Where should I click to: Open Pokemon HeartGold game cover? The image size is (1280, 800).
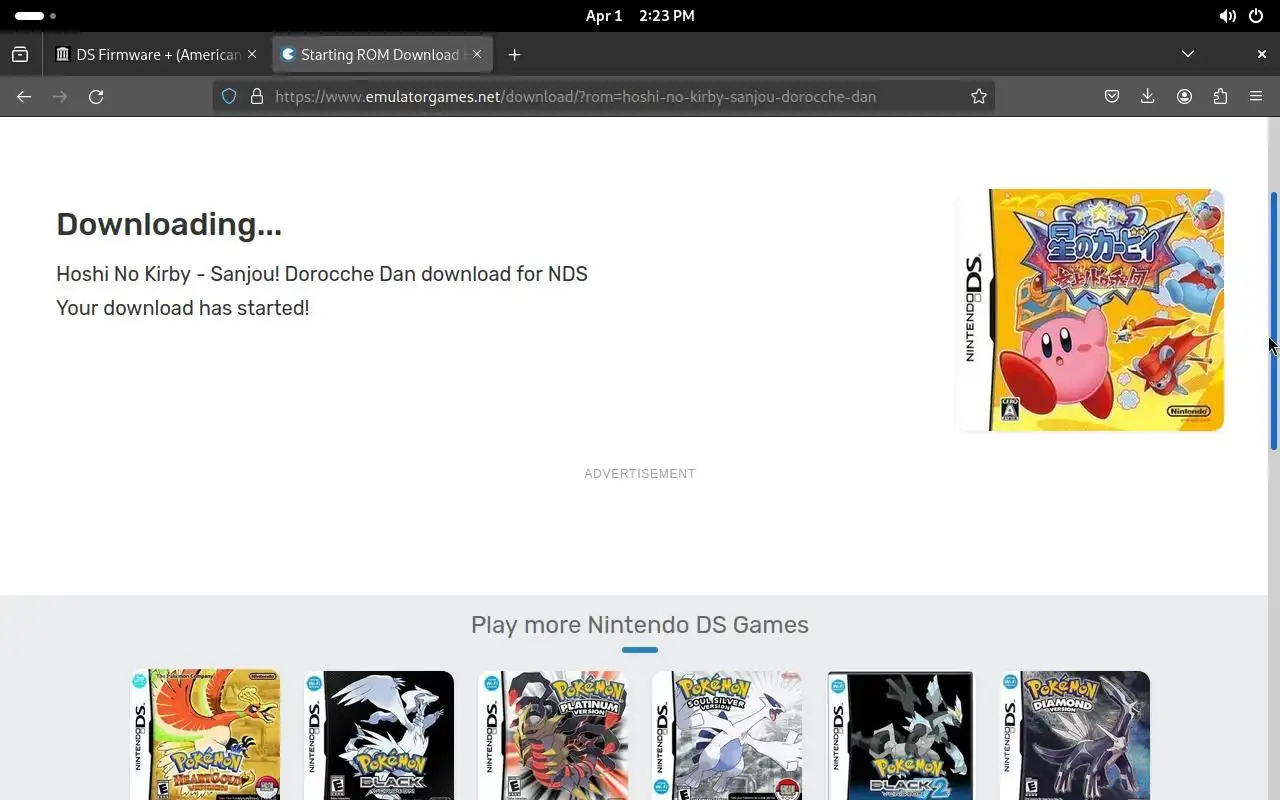(x=205, y=735)
